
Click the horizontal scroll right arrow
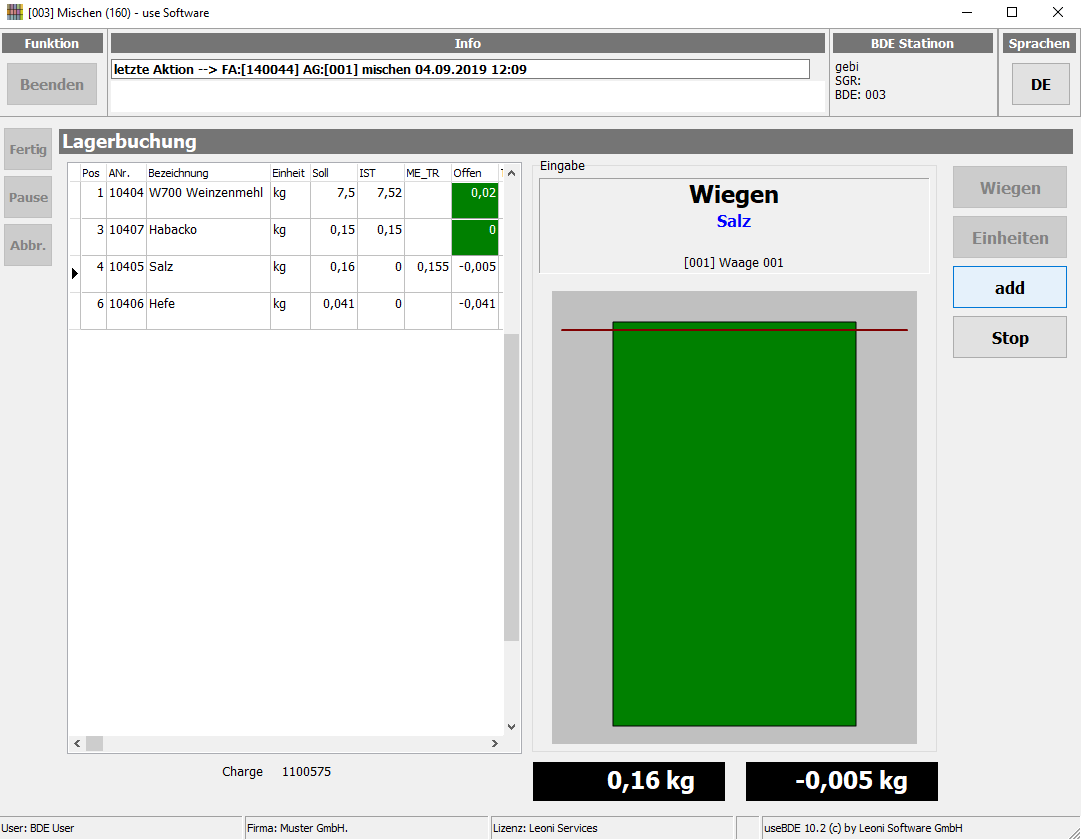tap(494, 743)
